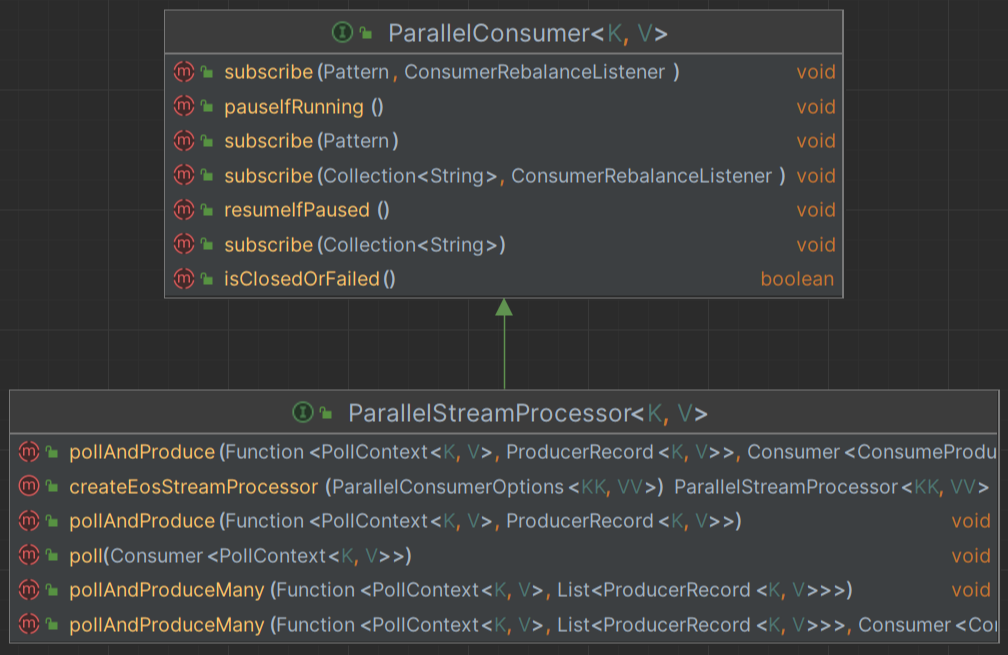1008x655 pixels.
Task: Click the method icon of pollAndProduce returning void
Action: click(x=29, y=521)
